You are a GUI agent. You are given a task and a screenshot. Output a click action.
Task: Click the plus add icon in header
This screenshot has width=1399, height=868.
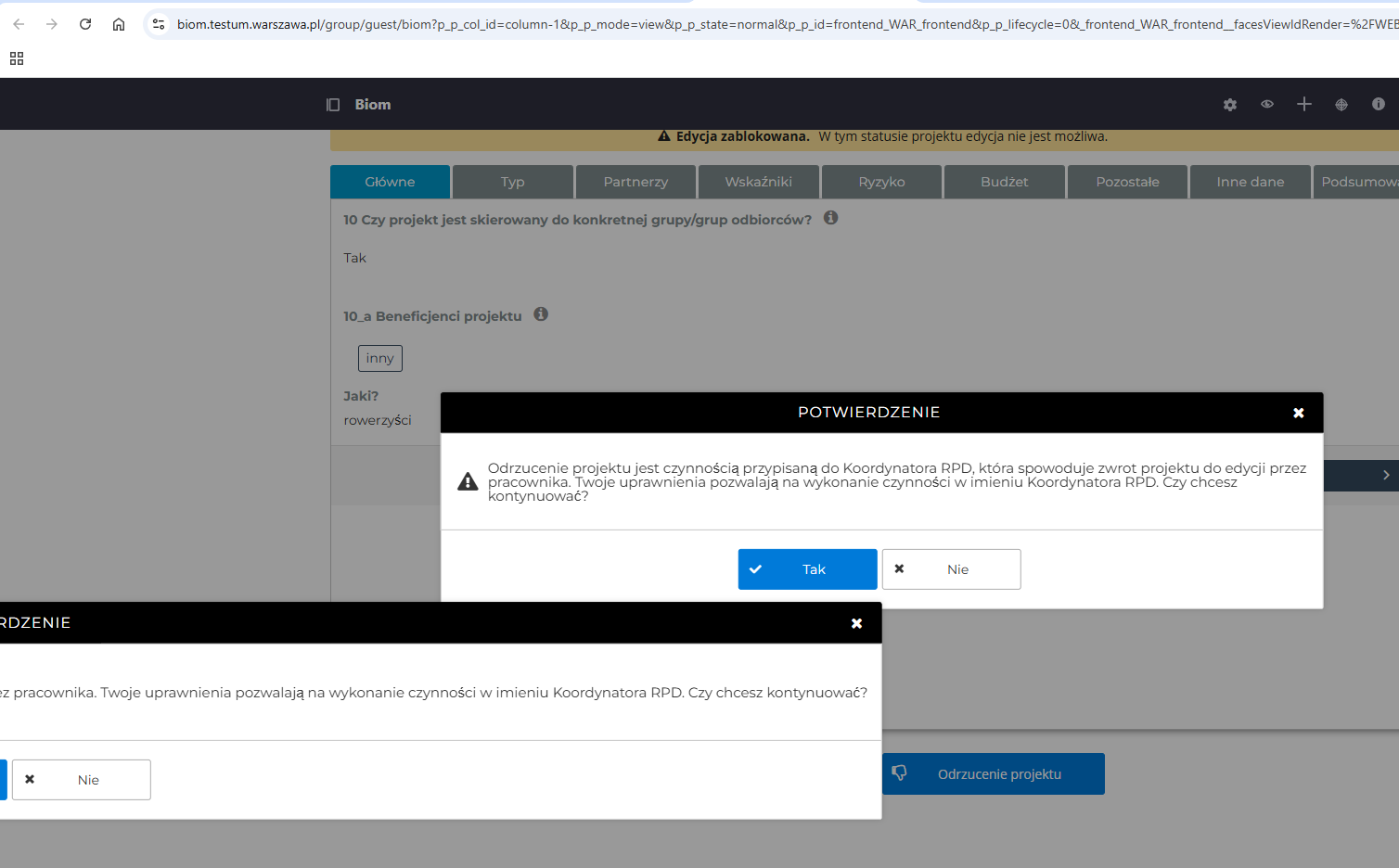1304,104
